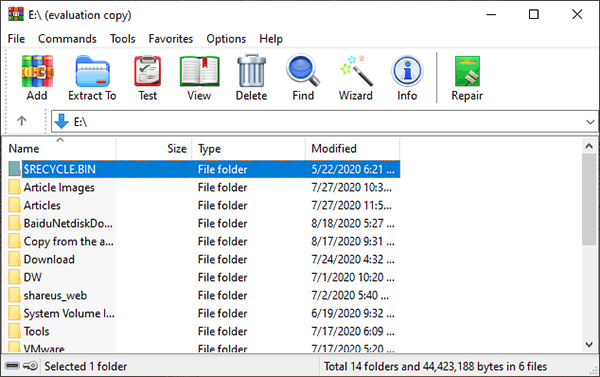This screenshot has height=377, width=600.
Task: Click scrollbar down arrow
Action: coord(589,344)
